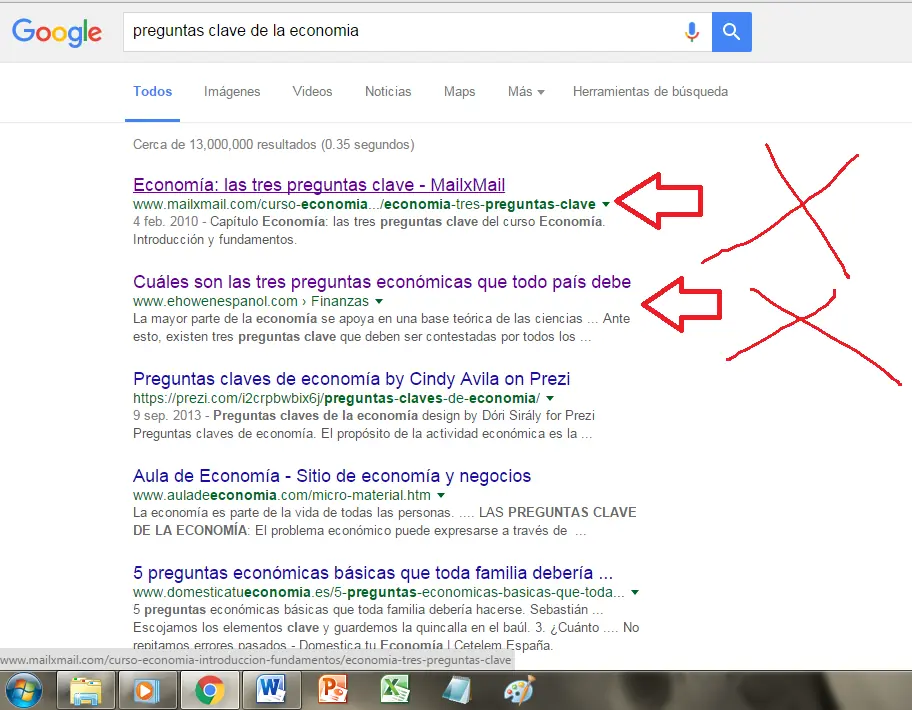Viewport: 912px width, 710px height.
Task: Select the Todos tab
Action: (152, 92)
